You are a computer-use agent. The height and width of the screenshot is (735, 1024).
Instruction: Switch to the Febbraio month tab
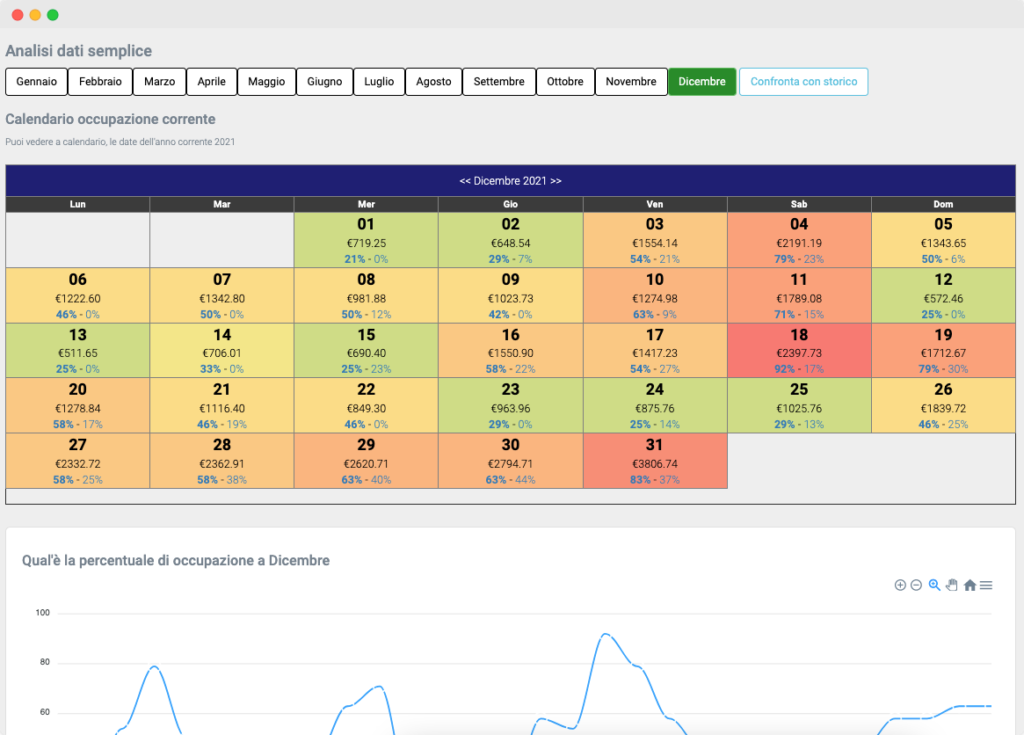[101, 82]
